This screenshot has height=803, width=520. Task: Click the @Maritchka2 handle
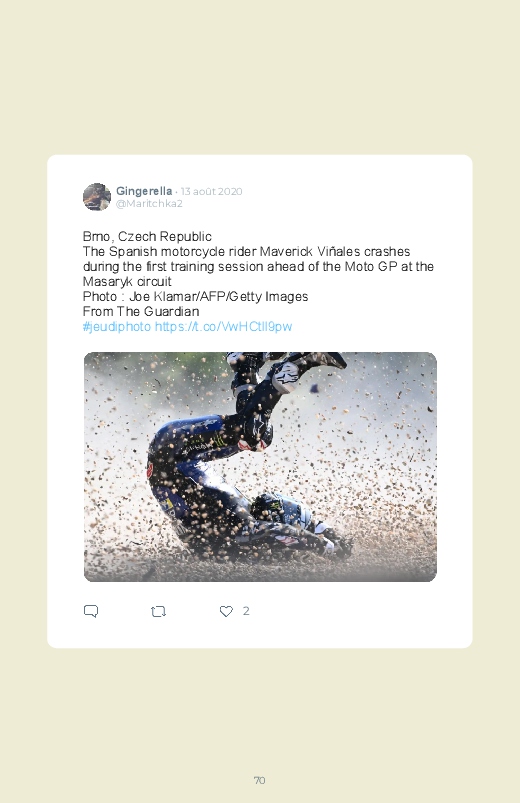[x=149, y=203]
